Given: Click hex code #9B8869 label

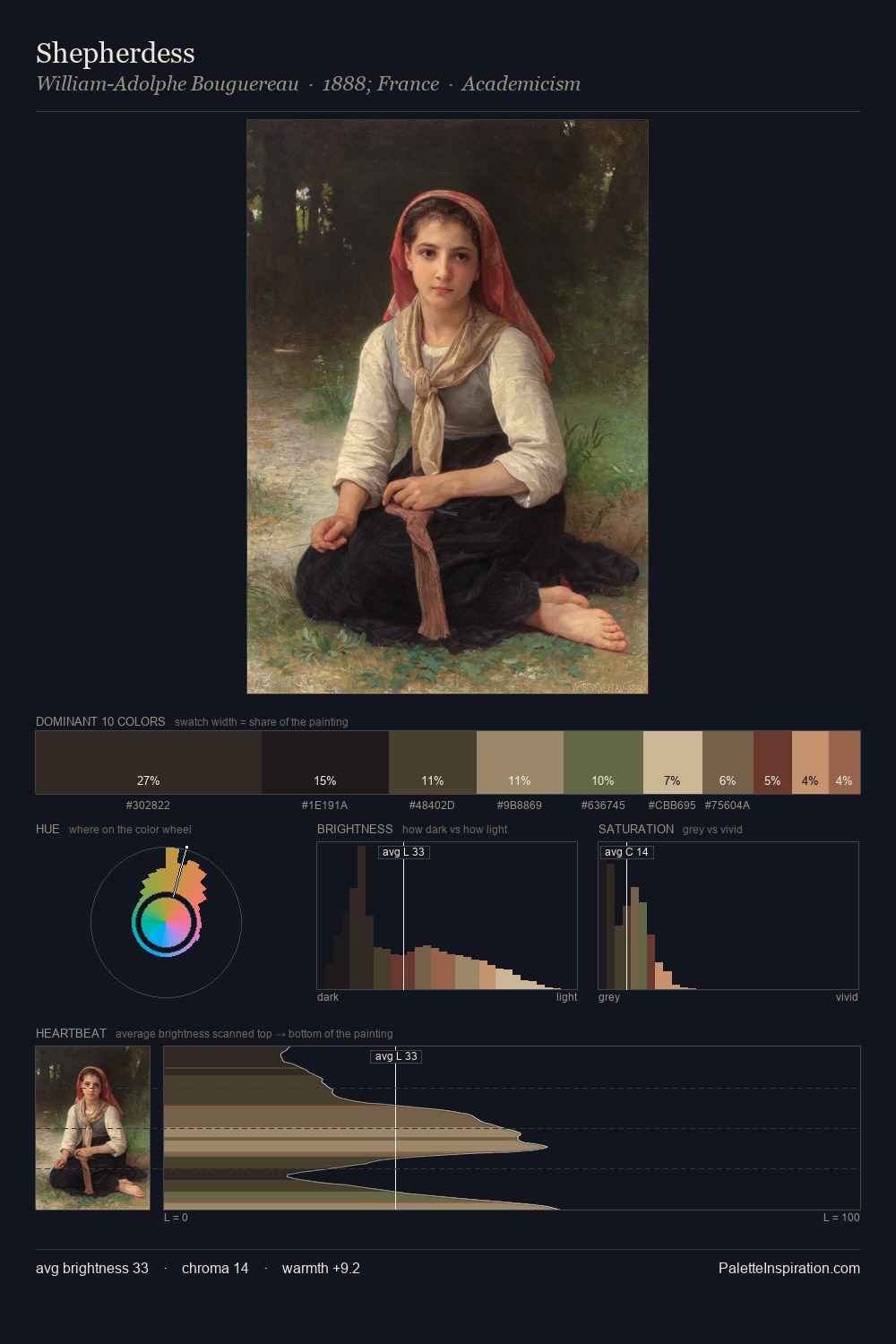Looking at the screenshot, I should (520, 806).
